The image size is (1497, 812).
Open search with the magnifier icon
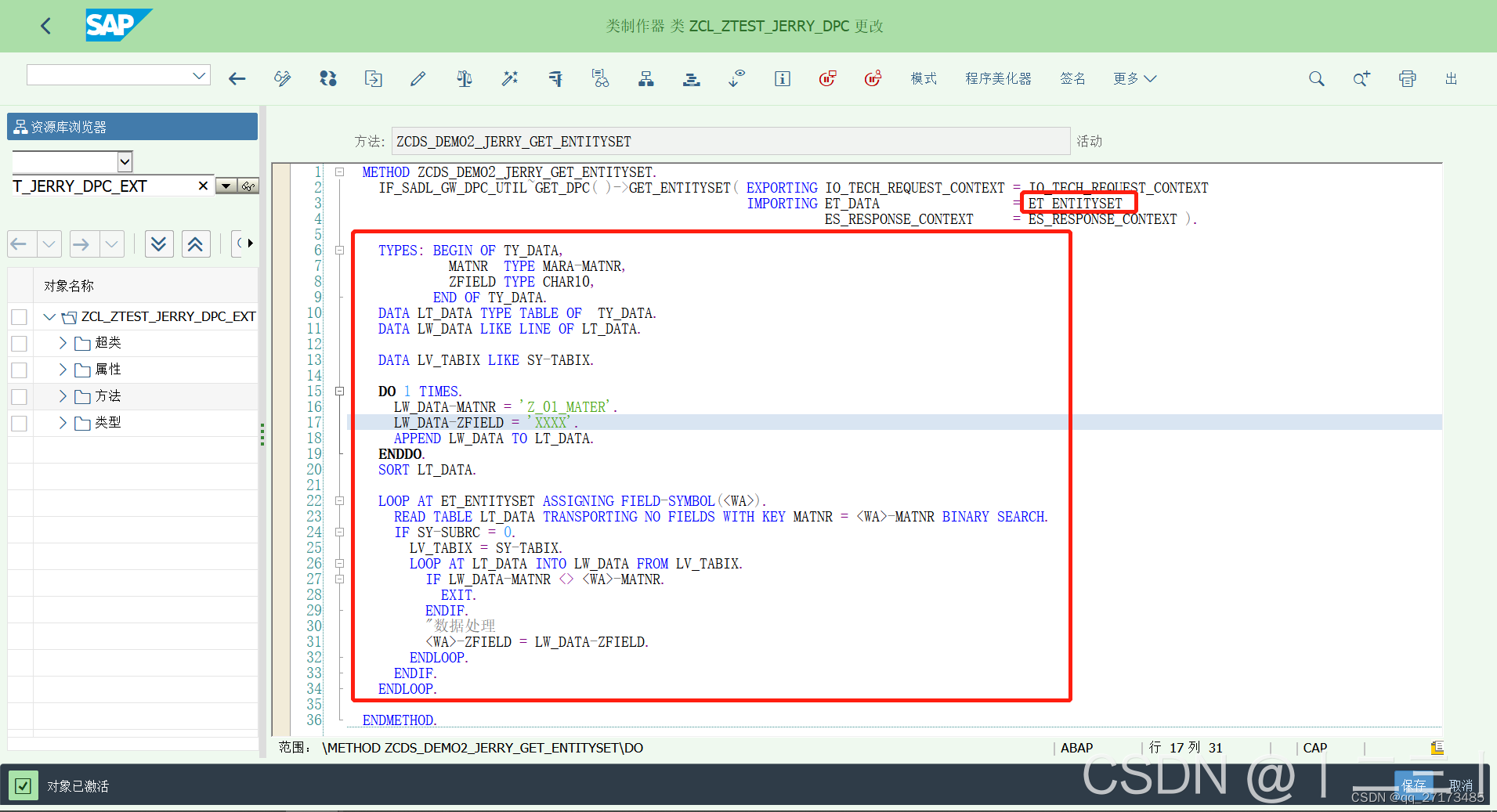[1316, 78]
